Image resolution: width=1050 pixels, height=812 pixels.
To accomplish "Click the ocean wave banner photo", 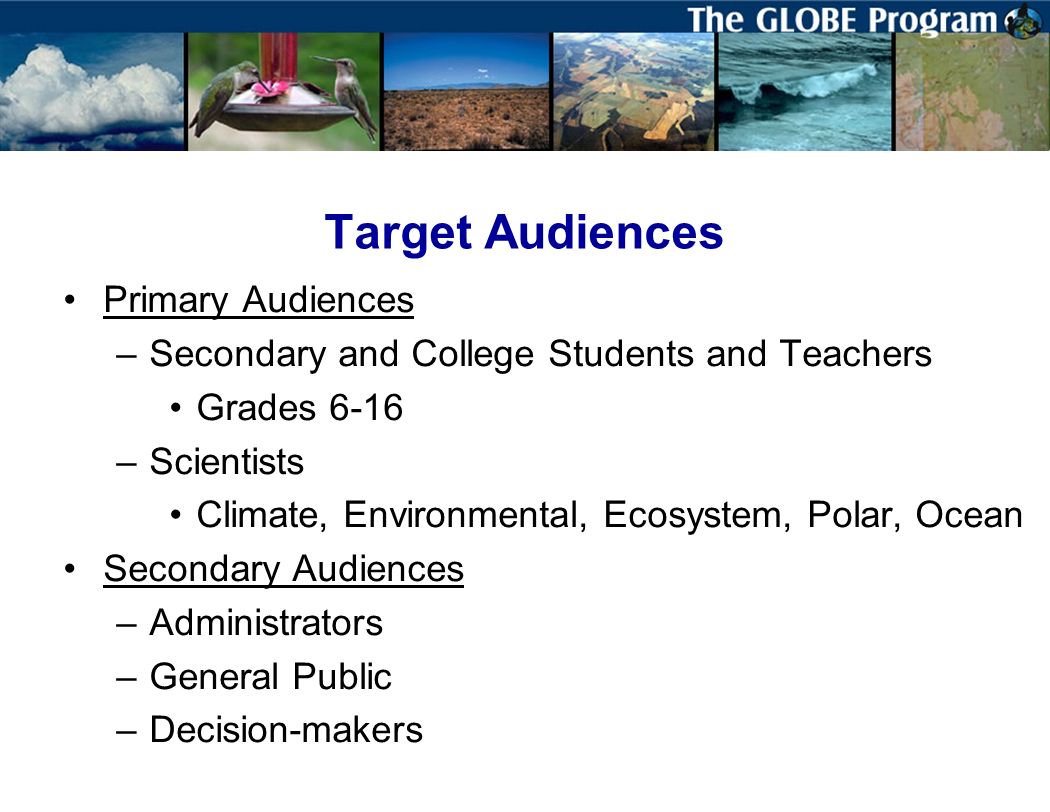I will tap(806, 92).
